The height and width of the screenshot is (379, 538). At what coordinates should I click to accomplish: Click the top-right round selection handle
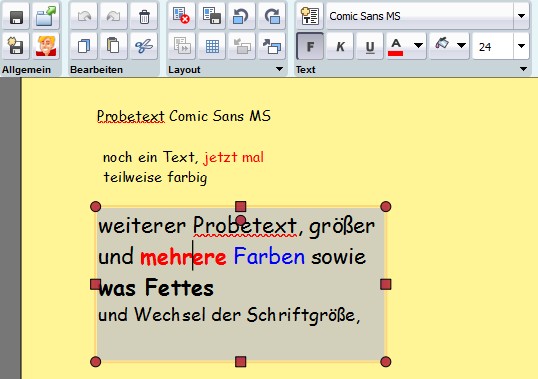click(x=386, y=206)
